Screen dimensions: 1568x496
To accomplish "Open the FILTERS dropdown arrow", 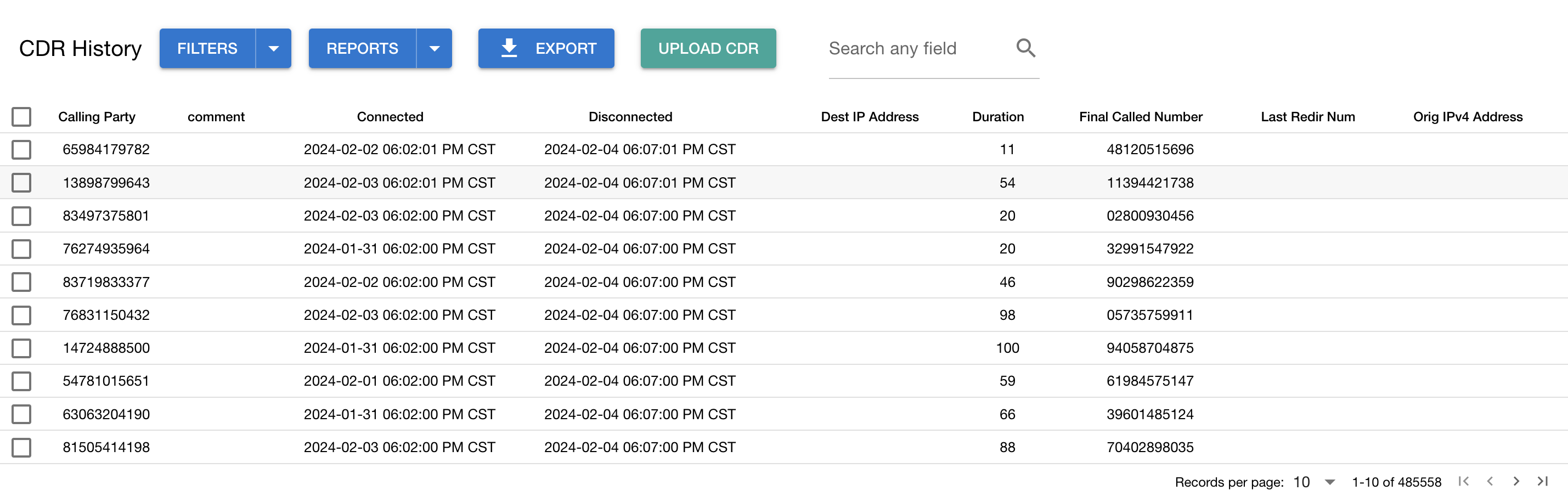I will tap(274, 48).
